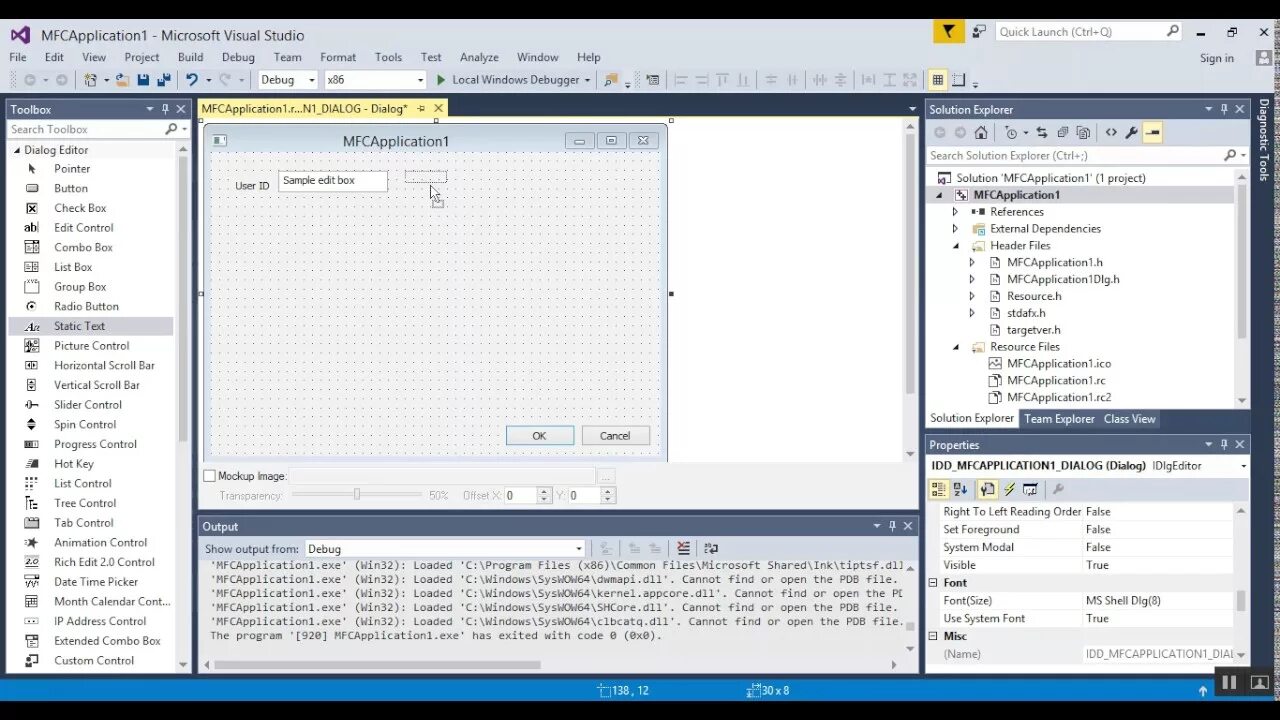Screen dimensions: 1280x720
Task: Select Picture Control in Toolbox
Action: coord(91,346)
